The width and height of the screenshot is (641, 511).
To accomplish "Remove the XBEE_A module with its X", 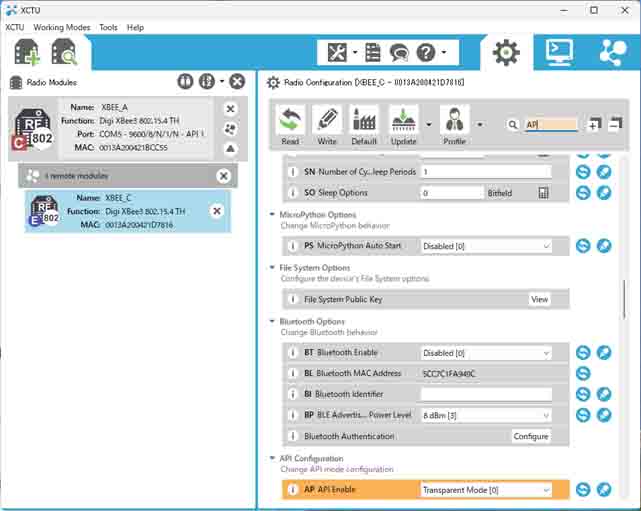I will [x=231, y=109].
